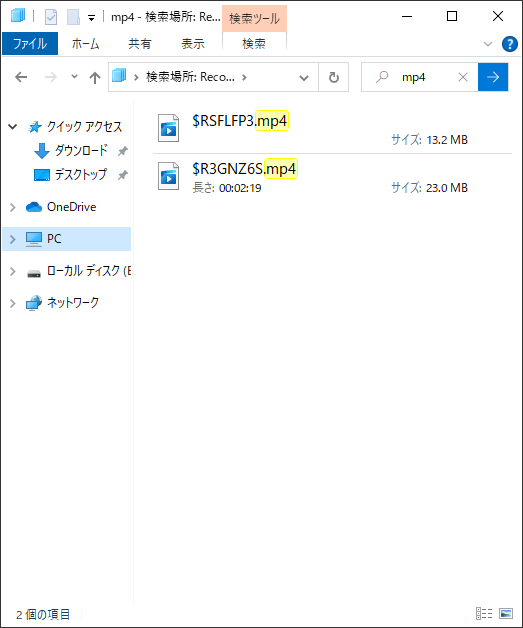Switch to details view layout icon
The height and width of the screenshot is (628, 523).
[x=484, y=613]
